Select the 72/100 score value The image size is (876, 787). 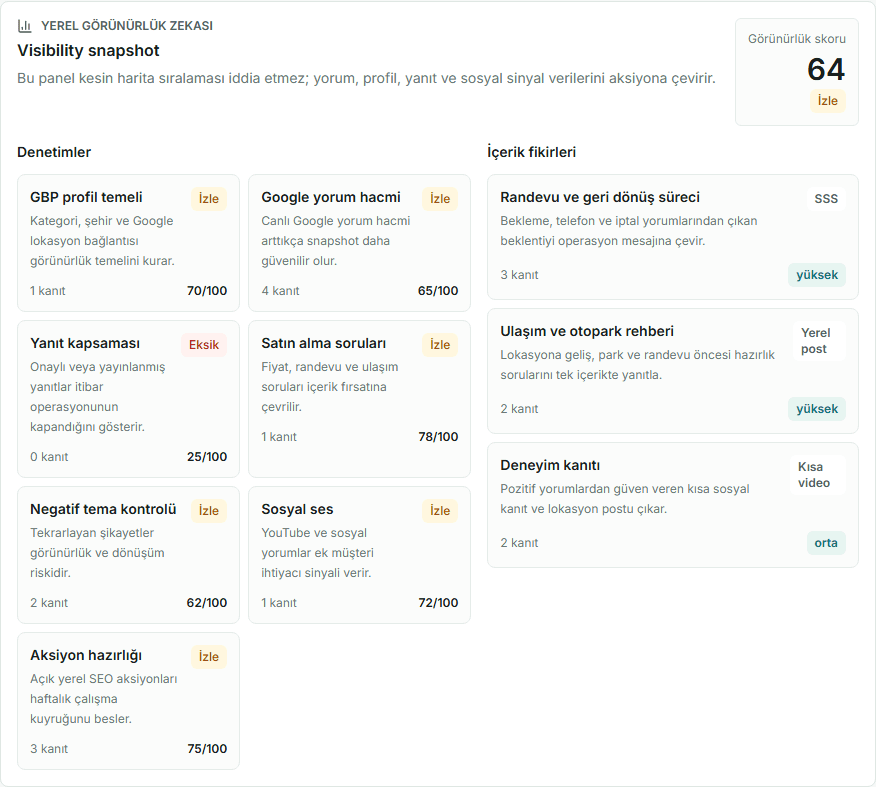(x=438, y=603)
